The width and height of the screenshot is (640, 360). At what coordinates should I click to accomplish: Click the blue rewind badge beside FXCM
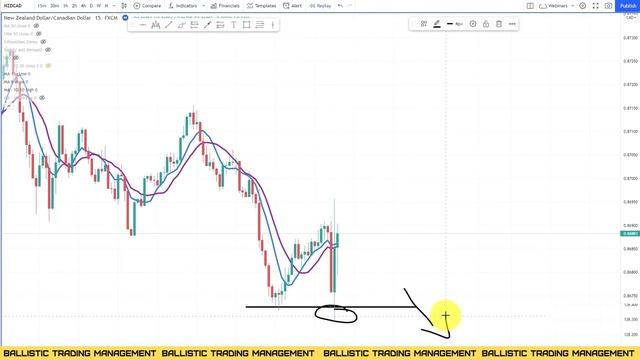click(125, 18)
